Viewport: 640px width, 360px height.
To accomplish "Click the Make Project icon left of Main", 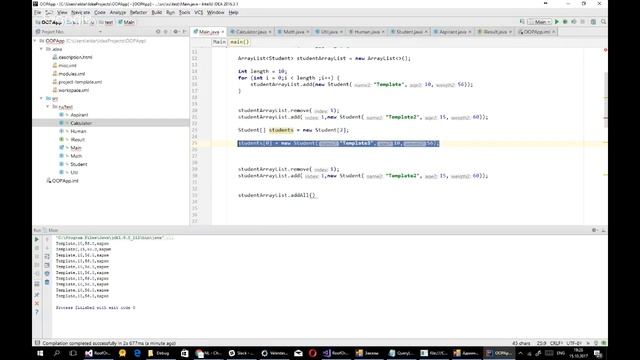I will 522,22.
